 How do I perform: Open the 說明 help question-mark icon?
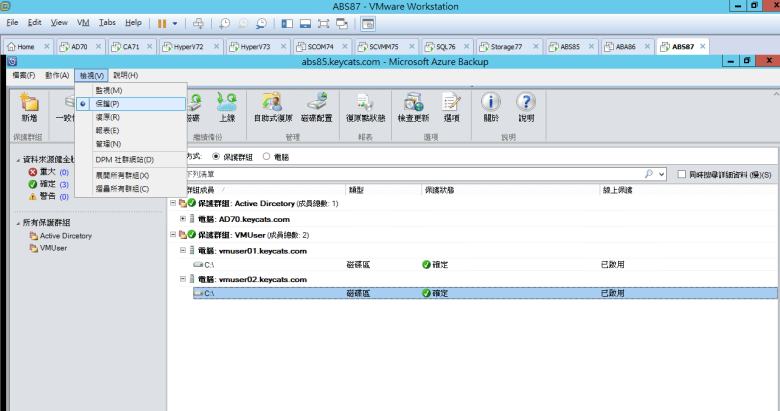coord(526,106)
